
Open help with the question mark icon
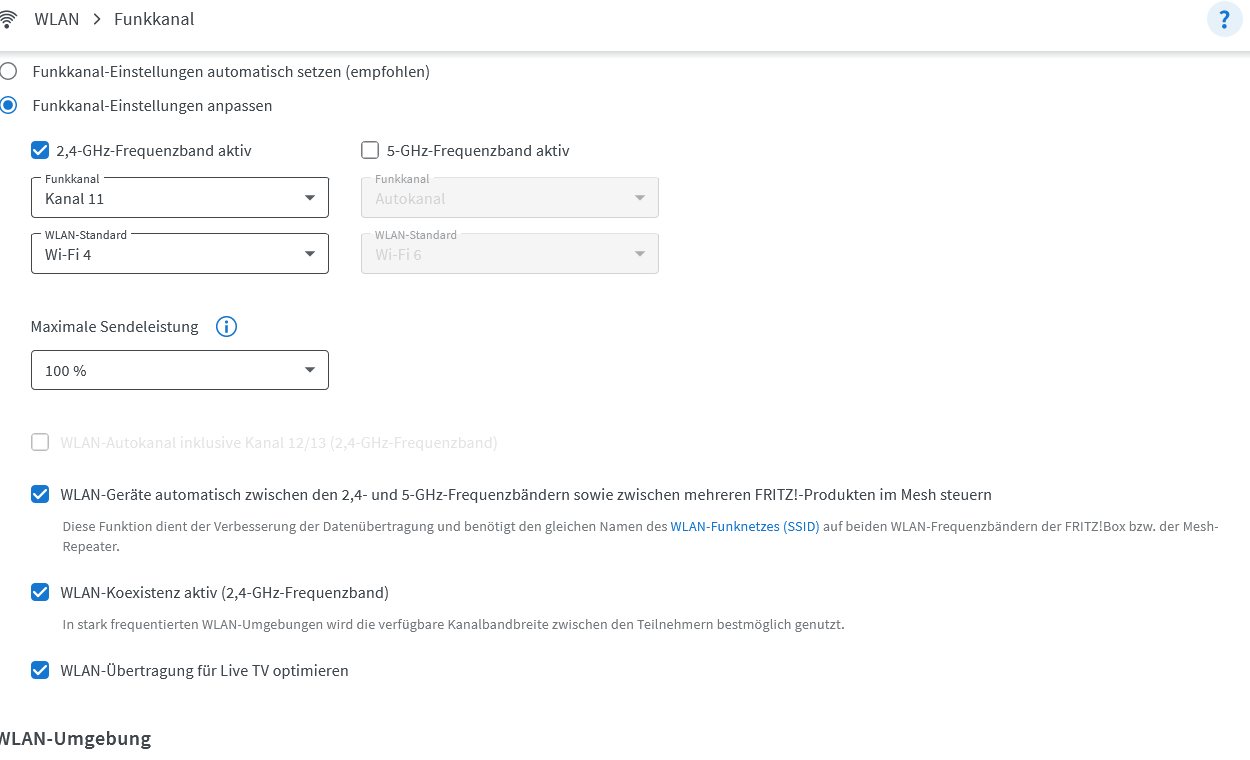[x=1225, y=20]
